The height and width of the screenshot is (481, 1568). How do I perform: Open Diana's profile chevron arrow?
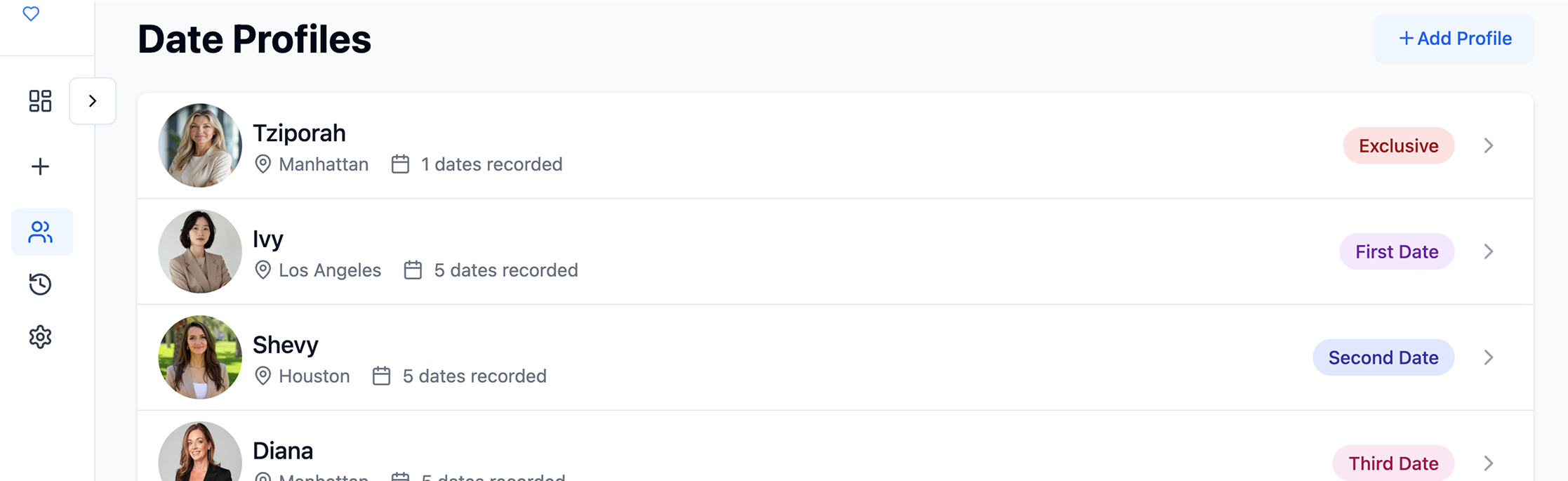tap(1488, 463)
